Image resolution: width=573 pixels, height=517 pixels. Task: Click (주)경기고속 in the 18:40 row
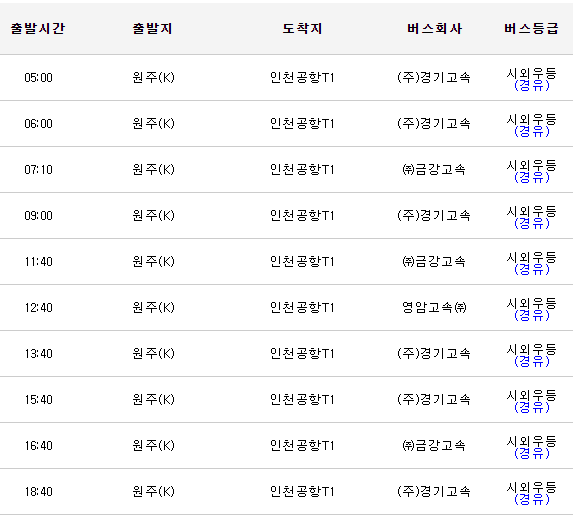[x=434, y=492]
